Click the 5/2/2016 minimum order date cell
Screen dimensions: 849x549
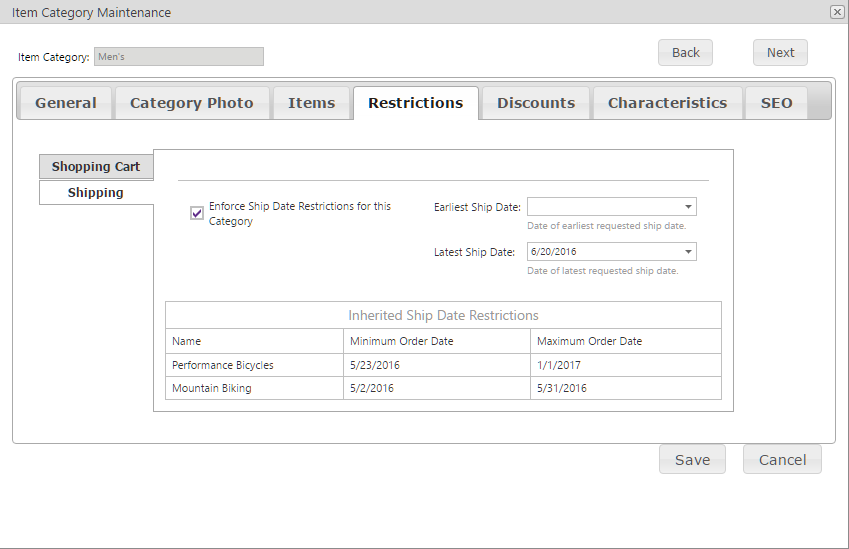pyautogui.click(x=437, y=388)
